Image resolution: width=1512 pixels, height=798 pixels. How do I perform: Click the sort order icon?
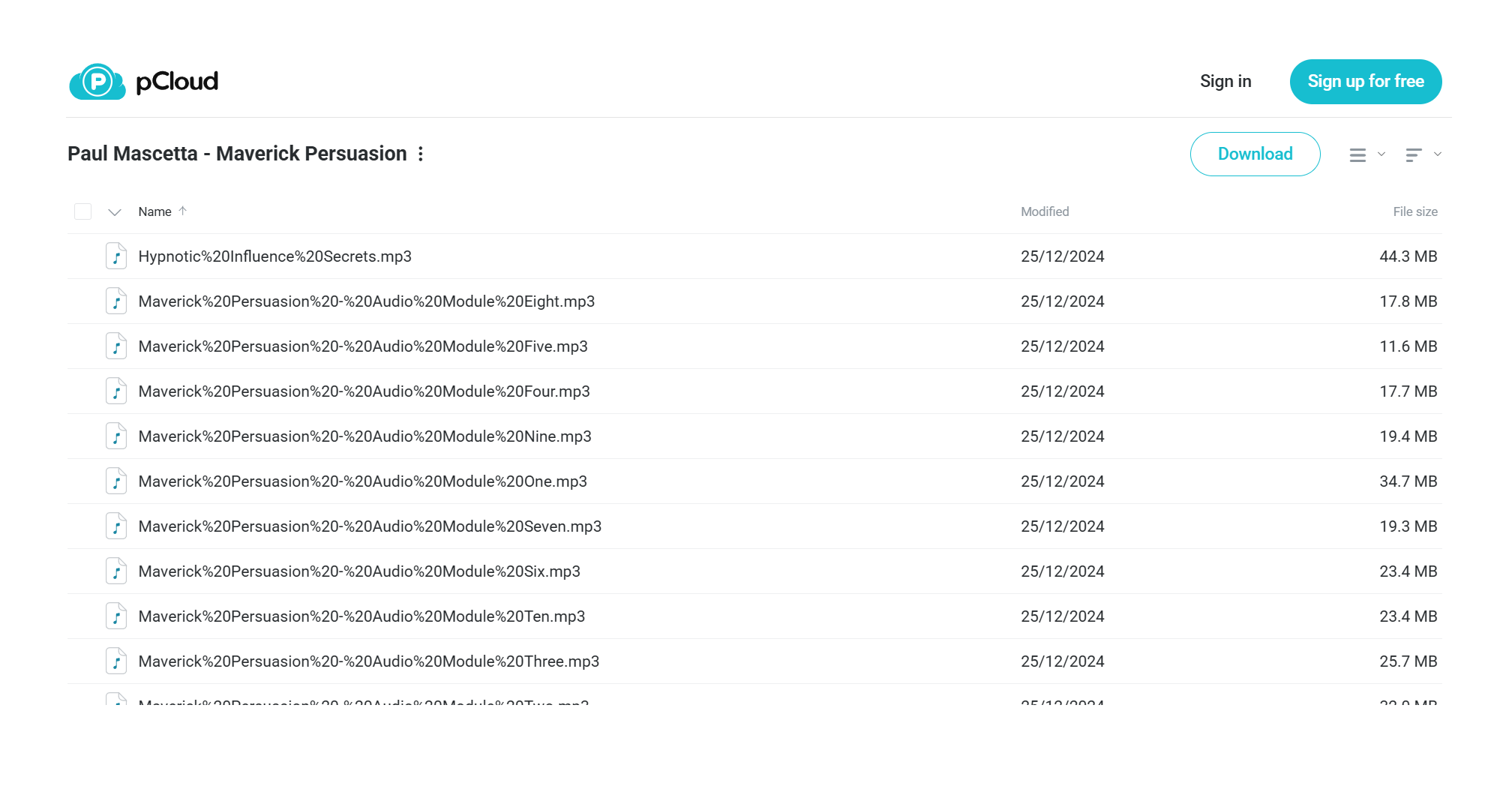click(1414, 154)
